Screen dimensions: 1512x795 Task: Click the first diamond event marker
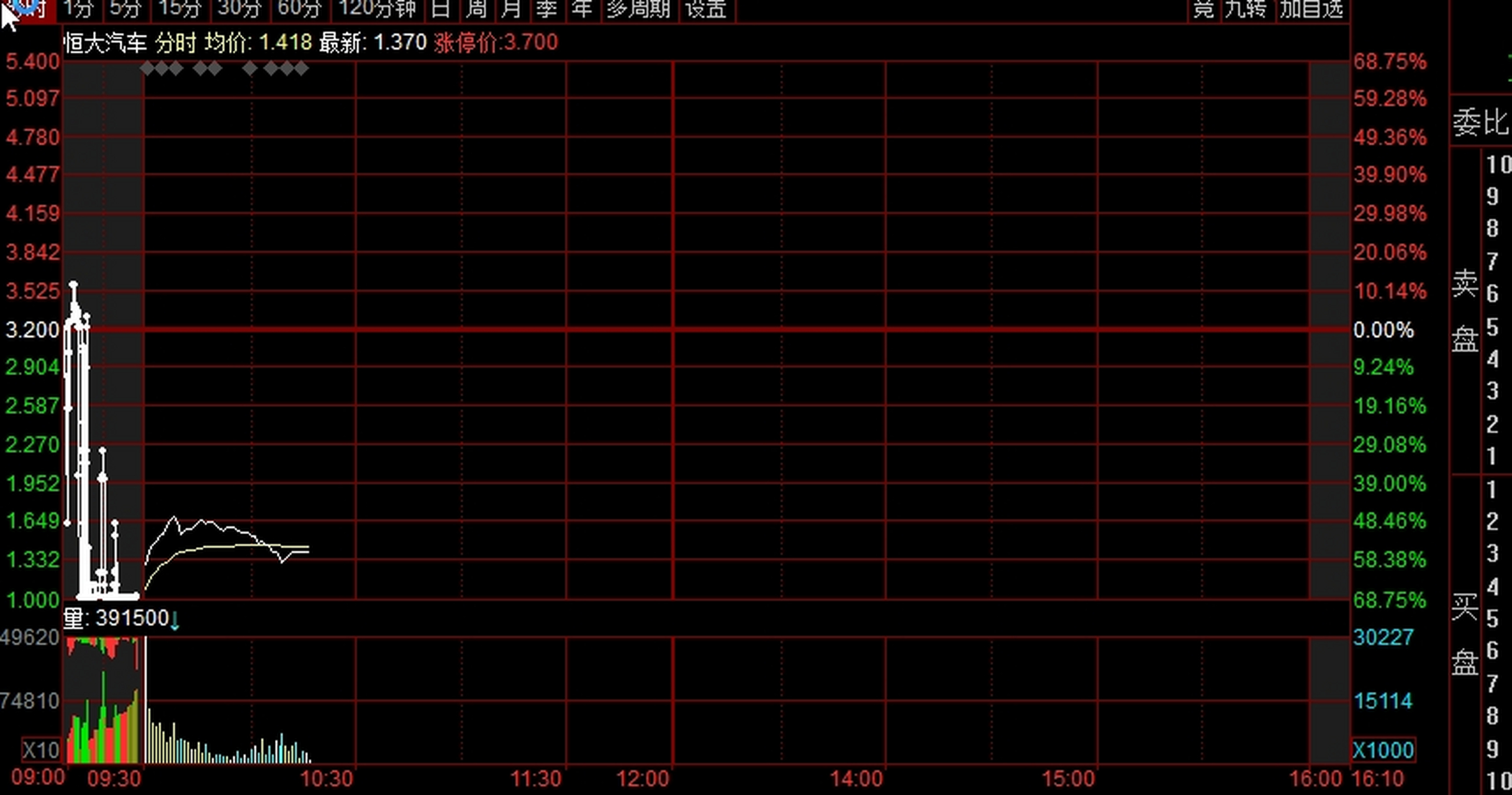[x=148, y=68]
